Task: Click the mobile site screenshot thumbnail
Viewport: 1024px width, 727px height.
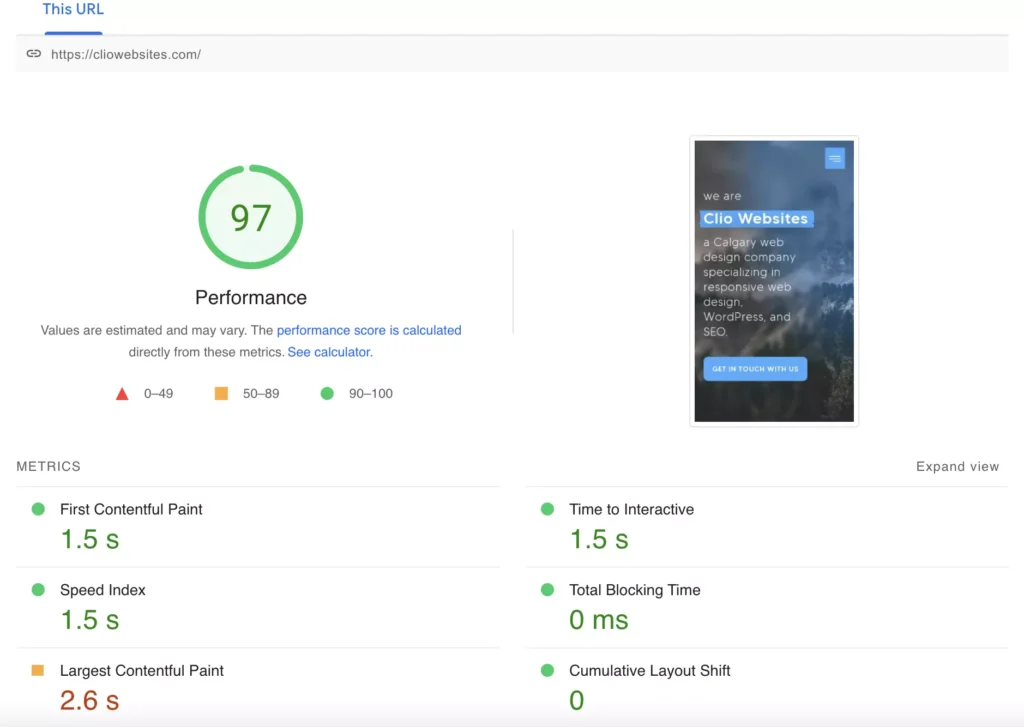Action: point(774,281)
